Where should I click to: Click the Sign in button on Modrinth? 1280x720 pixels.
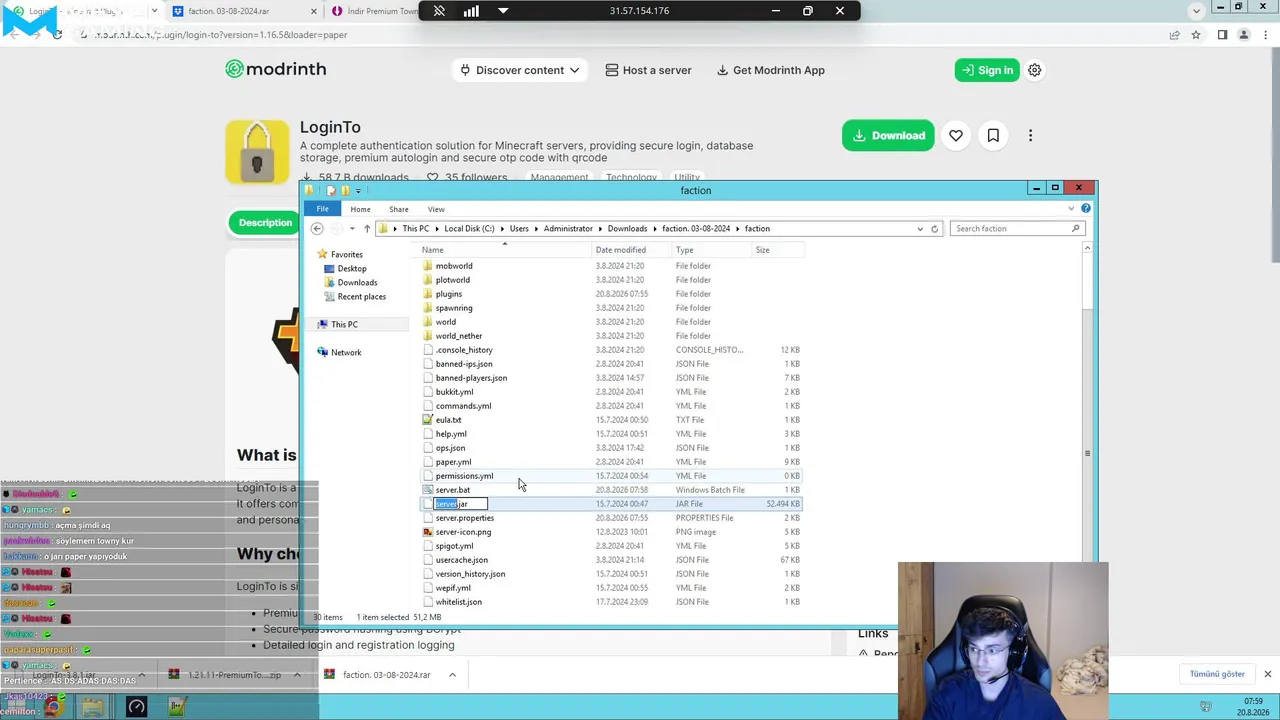click(x=987, y=70)
